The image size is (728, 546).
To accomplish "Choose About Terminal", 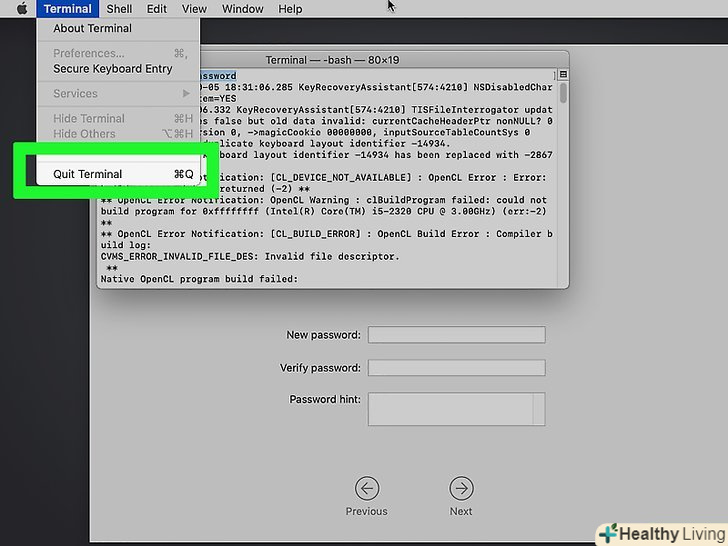I will point(118,28).
